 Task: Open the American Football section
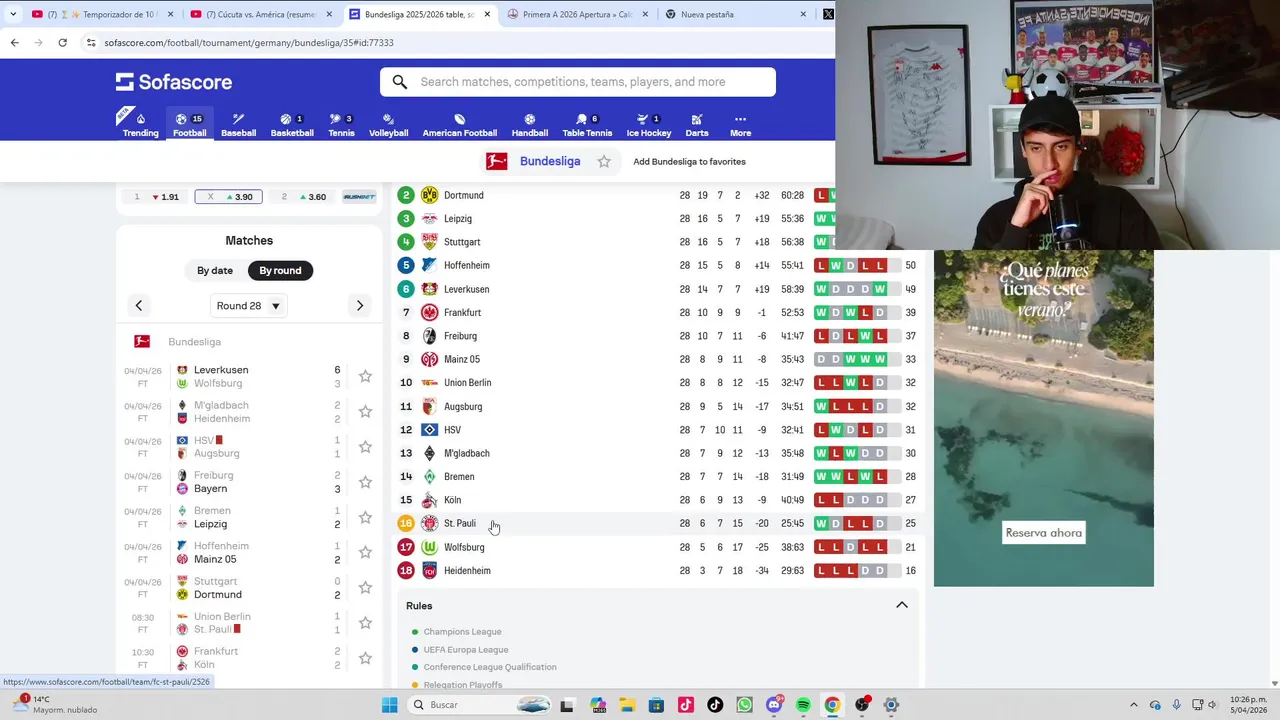click(459, 125)
